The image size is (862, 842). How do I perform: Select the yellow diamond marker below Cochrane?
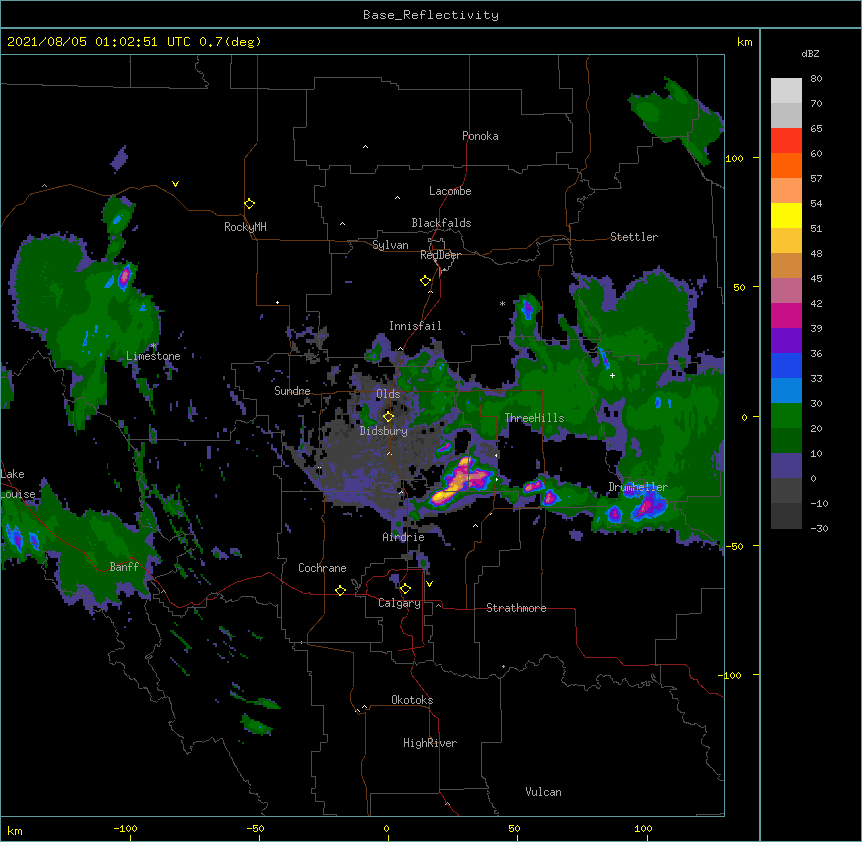click(340, 590)
